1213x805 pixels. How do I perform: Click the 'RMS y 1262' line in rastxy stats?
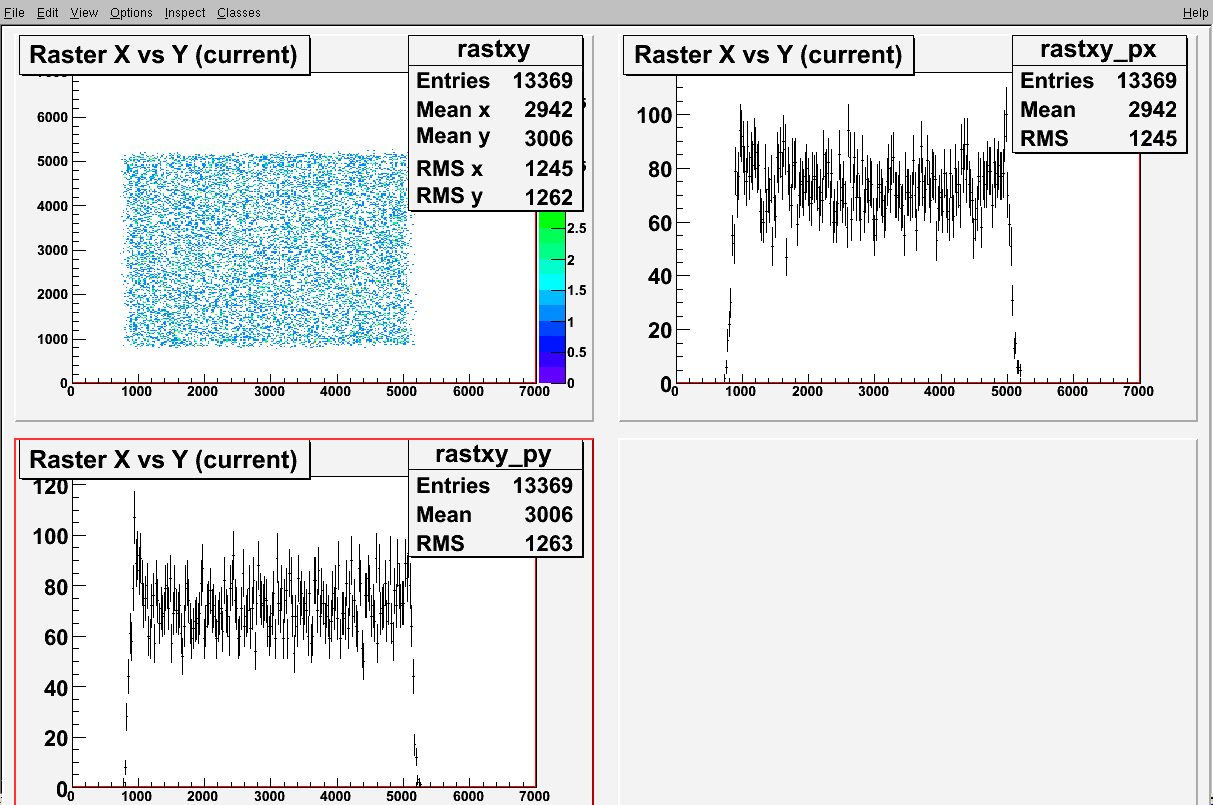pos(495,196)
